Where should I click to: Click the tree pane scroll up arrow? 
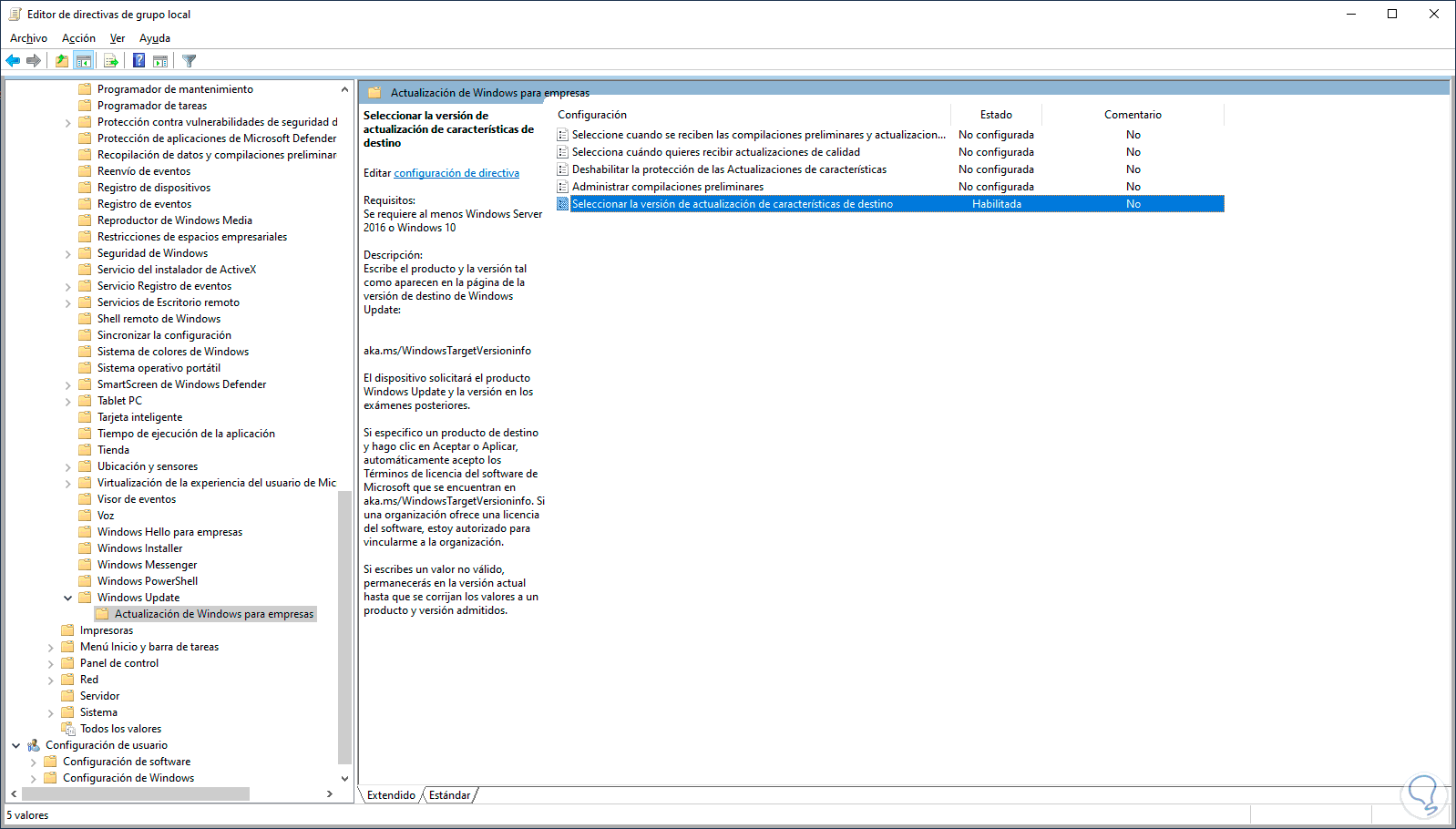coord(344,89)
